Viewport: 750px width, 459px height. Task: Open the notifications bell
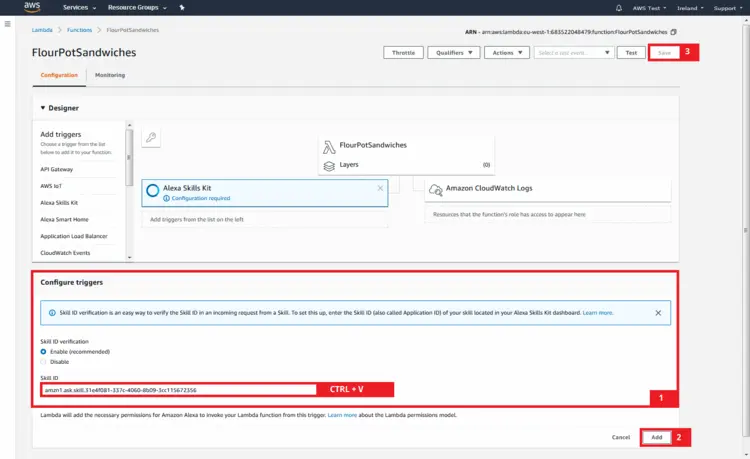tap(618, 8)
